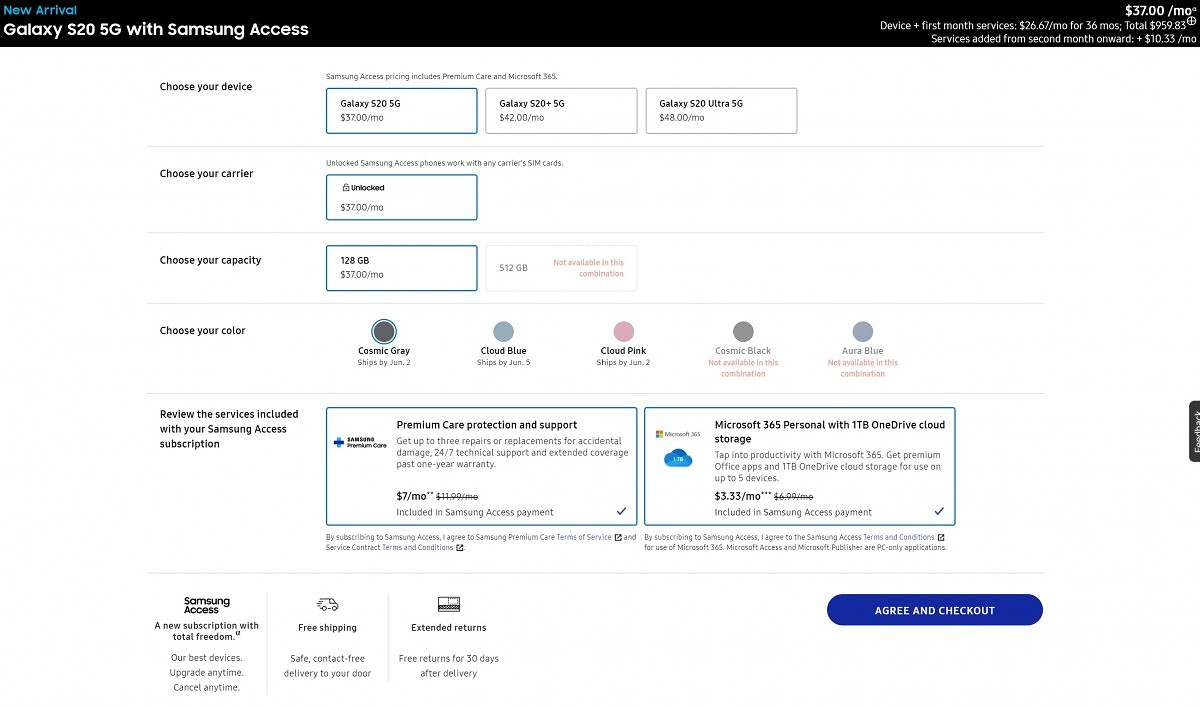The image size is (1200, 707).
Task: Click the Extended returns text
Action: coord(449,628)
